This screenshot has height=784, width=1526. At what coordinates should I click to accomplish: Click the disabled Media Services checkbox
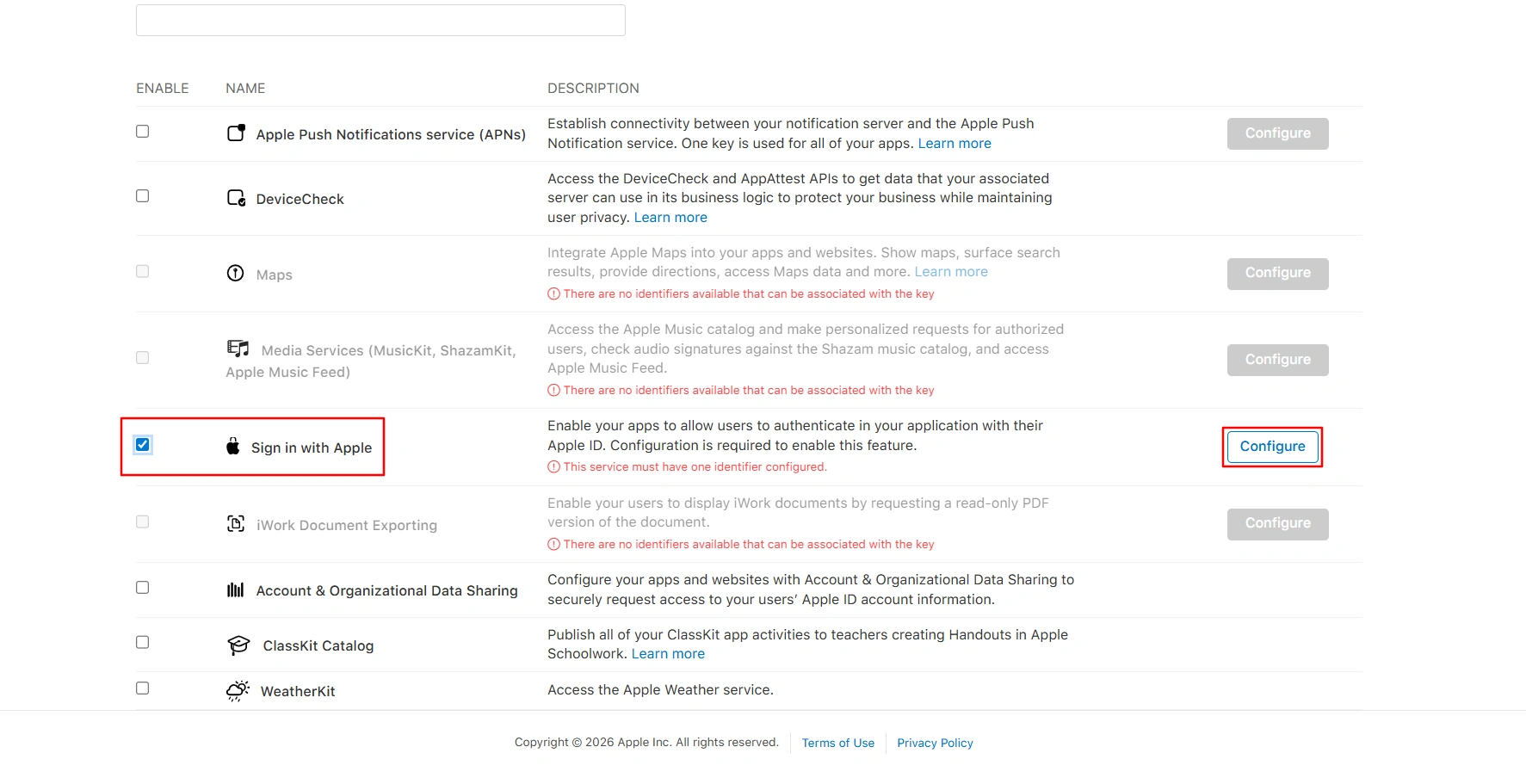click(143, 357)
